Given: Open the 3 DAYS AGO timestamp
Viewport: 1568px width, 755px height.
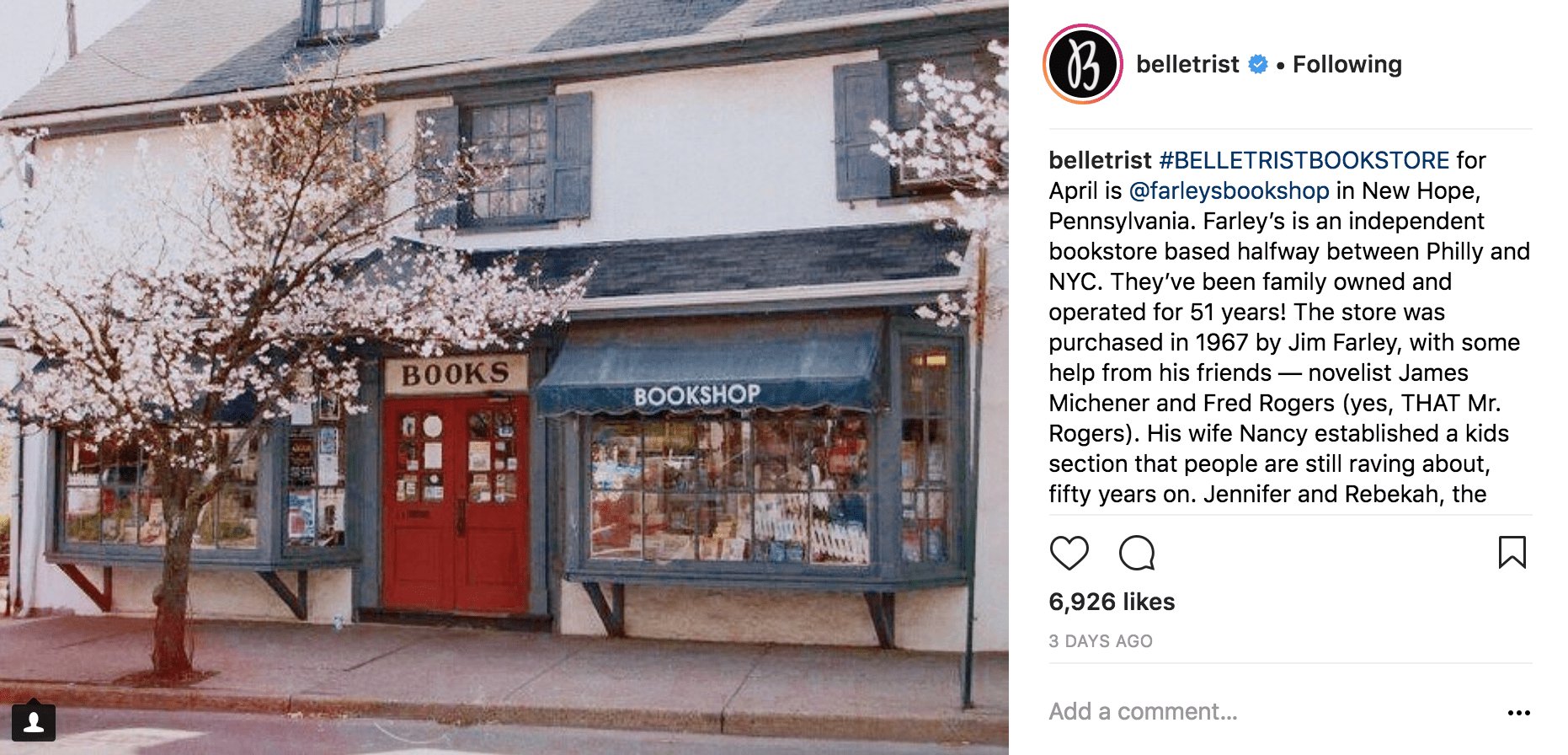Looking at the screenshot, I should [x=1101, y=641].
